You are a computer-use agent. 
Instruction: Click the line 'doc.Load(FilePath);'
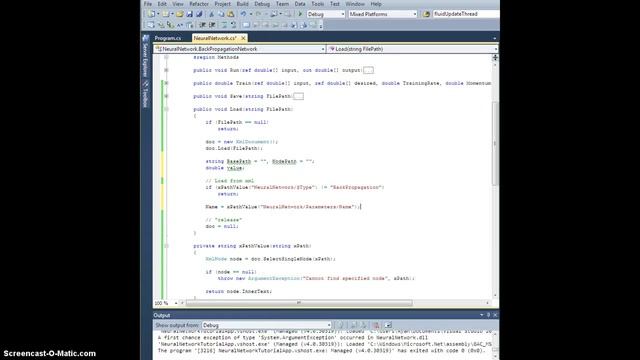click(234, 148)
